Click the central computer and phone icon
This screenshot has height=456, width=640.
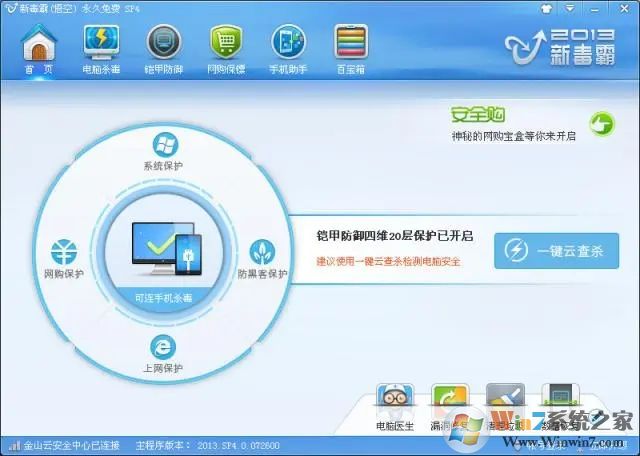click(167, 248)
